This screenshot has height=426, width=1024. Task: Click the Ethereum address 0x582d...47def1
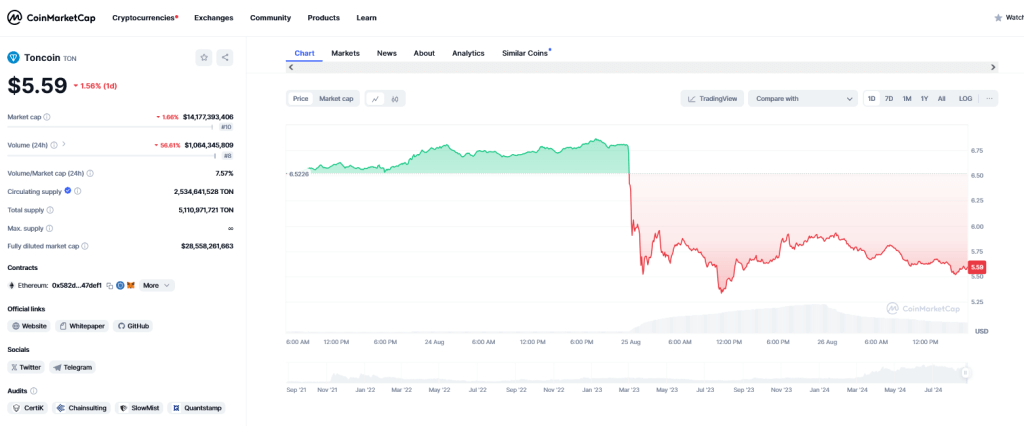point(77,286)
